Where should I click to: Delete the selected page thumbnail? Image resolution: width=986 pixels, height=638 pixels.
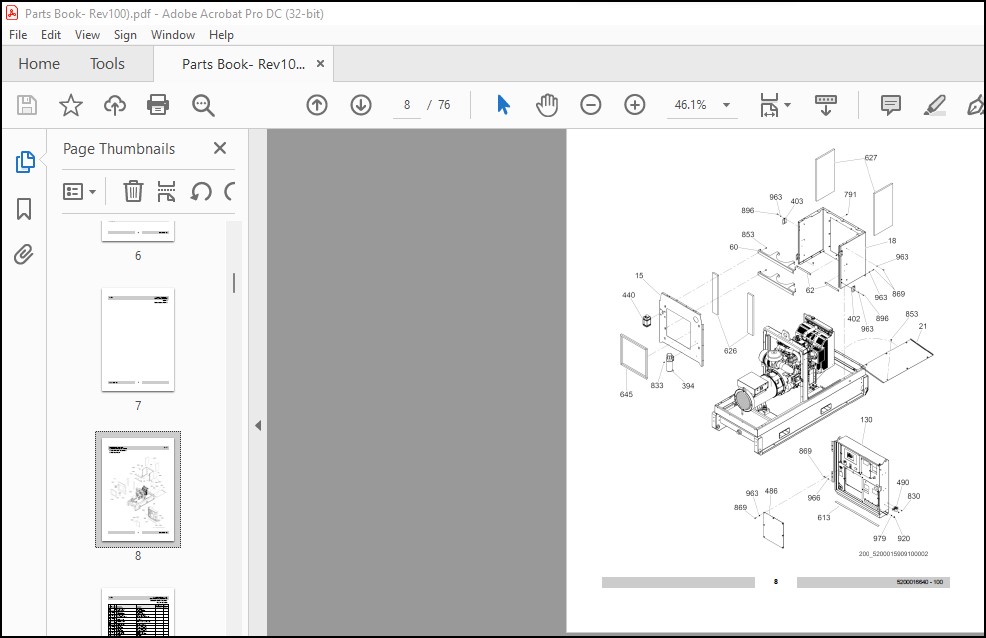pos(133,191)
